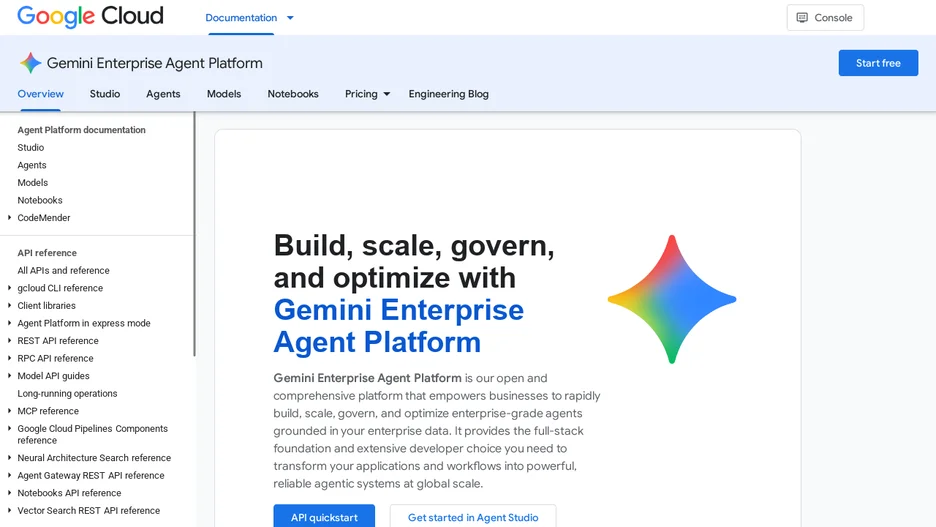This screenshot has width=936, height=527.
Task: Open Long-running operations link
Action: (67, 393)
